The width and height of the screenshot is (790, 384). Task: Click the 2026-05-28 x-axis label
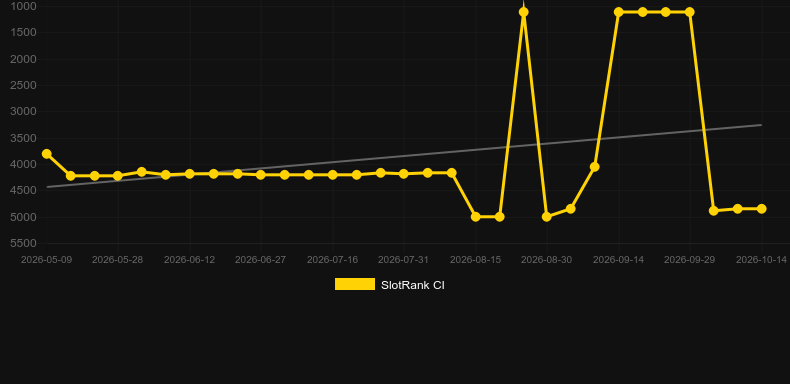[x=117, y=260]
